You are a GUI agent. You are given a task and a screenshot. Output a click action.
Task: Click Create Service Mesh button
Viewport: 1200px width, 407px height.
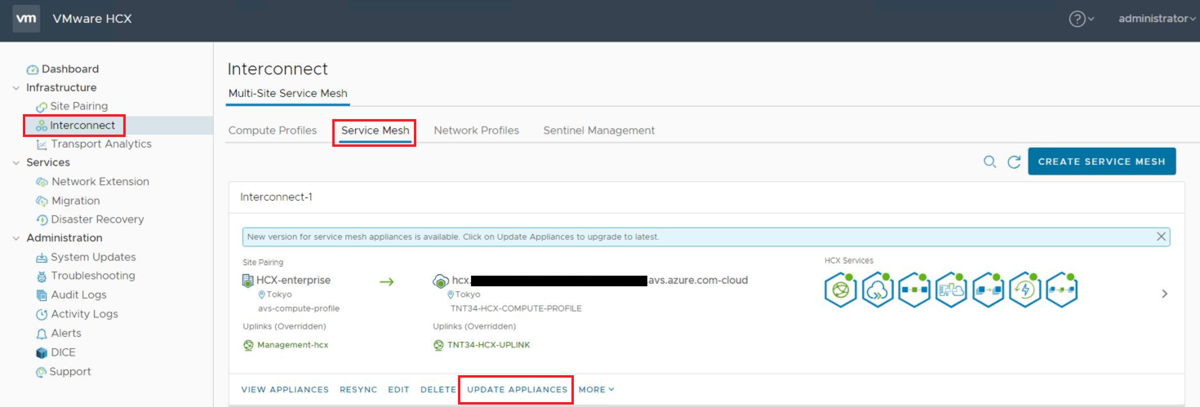[x=1102, y=161]
